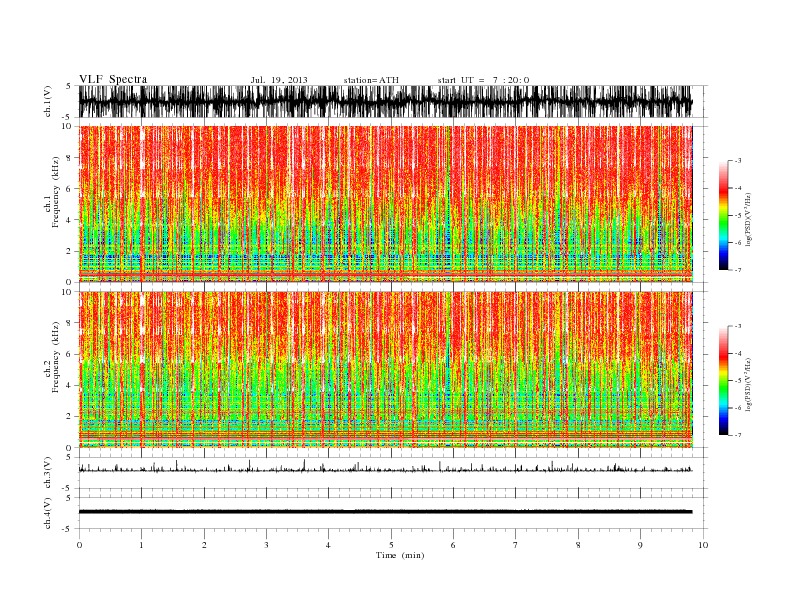Click the time axis tick label "8"

tap(578, 545)
